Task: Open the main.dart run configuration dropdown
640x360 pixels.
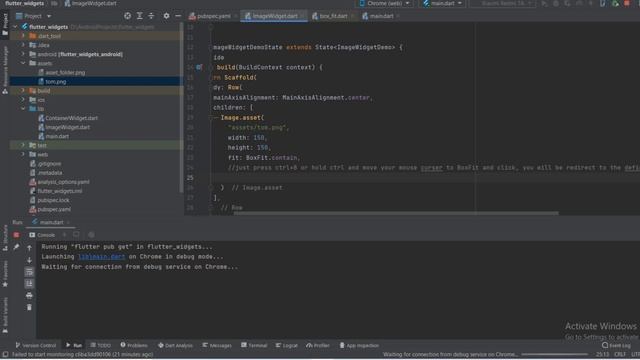Action: click(x=442, y=4)
